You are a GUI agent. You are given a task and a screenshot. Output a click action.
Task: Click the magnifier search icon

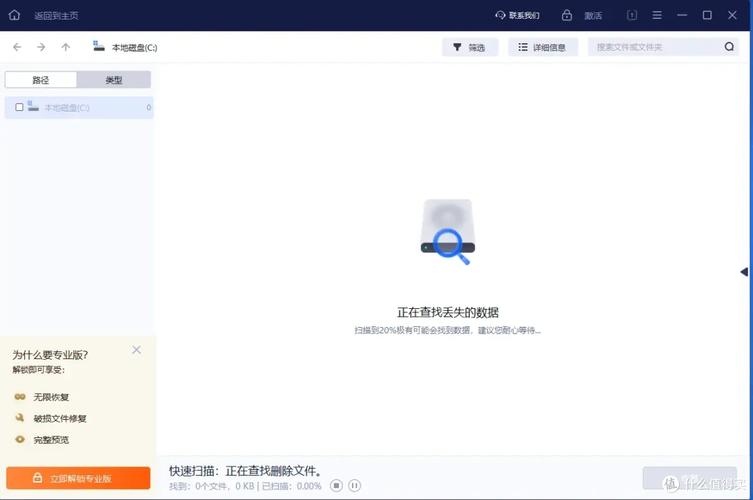point(729,47)
